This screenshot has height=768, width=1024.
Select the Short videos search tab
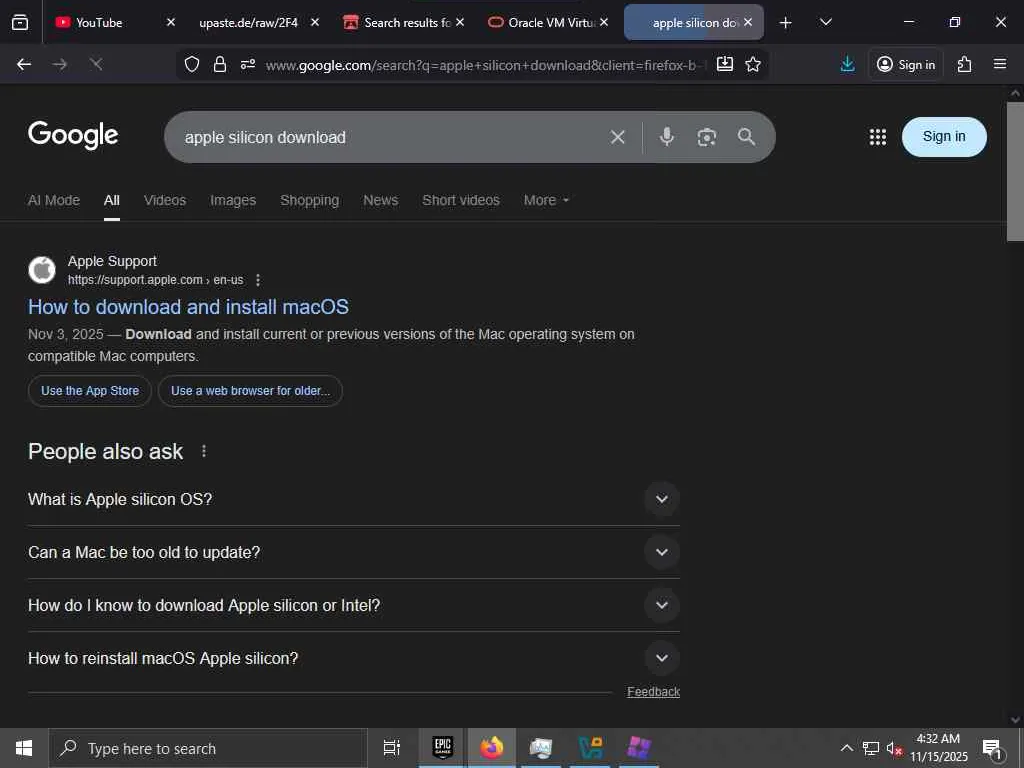point(460,200)
